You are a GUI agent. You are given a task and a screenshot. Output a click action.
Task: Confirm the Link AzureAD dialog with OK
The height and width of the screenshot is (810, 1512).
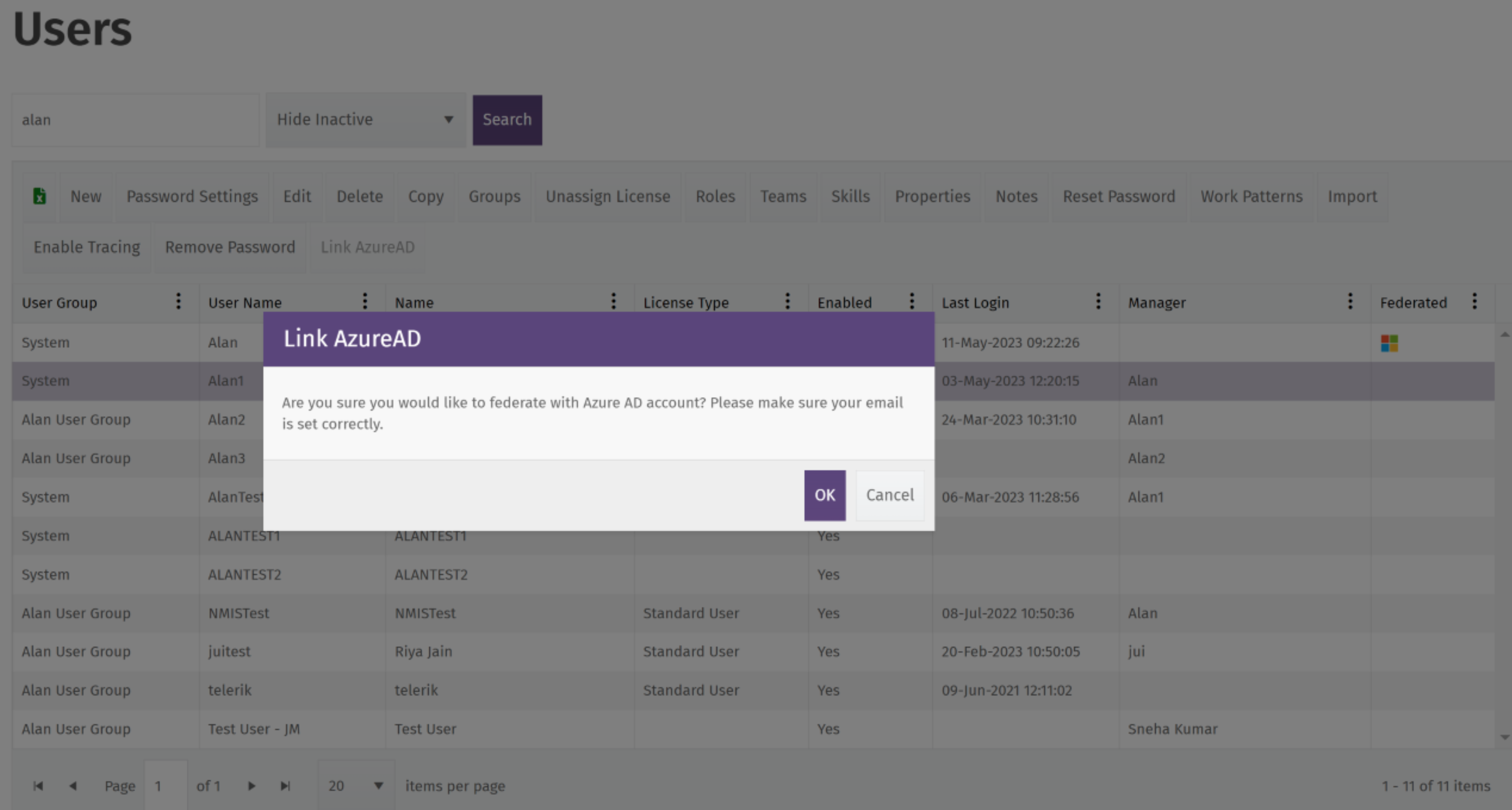click(x=824, y=495)
